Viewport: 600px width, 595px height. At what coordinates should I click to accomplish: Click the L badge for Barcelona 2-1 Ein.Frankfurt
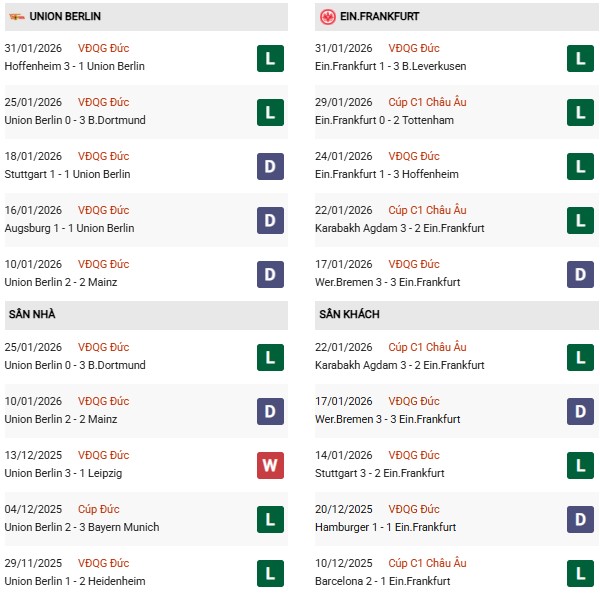tap(579, 573)
